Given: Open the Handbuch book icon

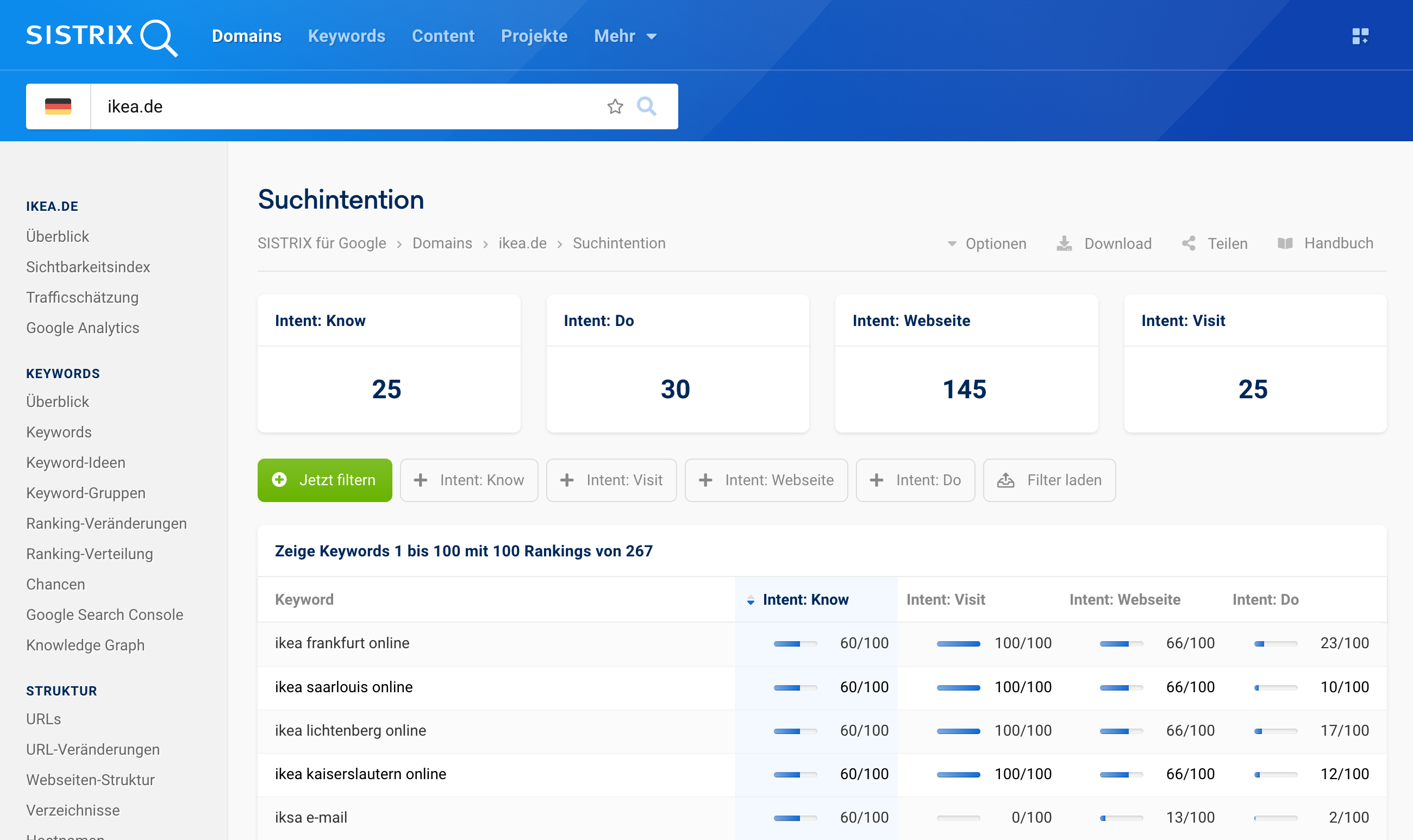Looking at the screenshot, I should (1285, 243).
